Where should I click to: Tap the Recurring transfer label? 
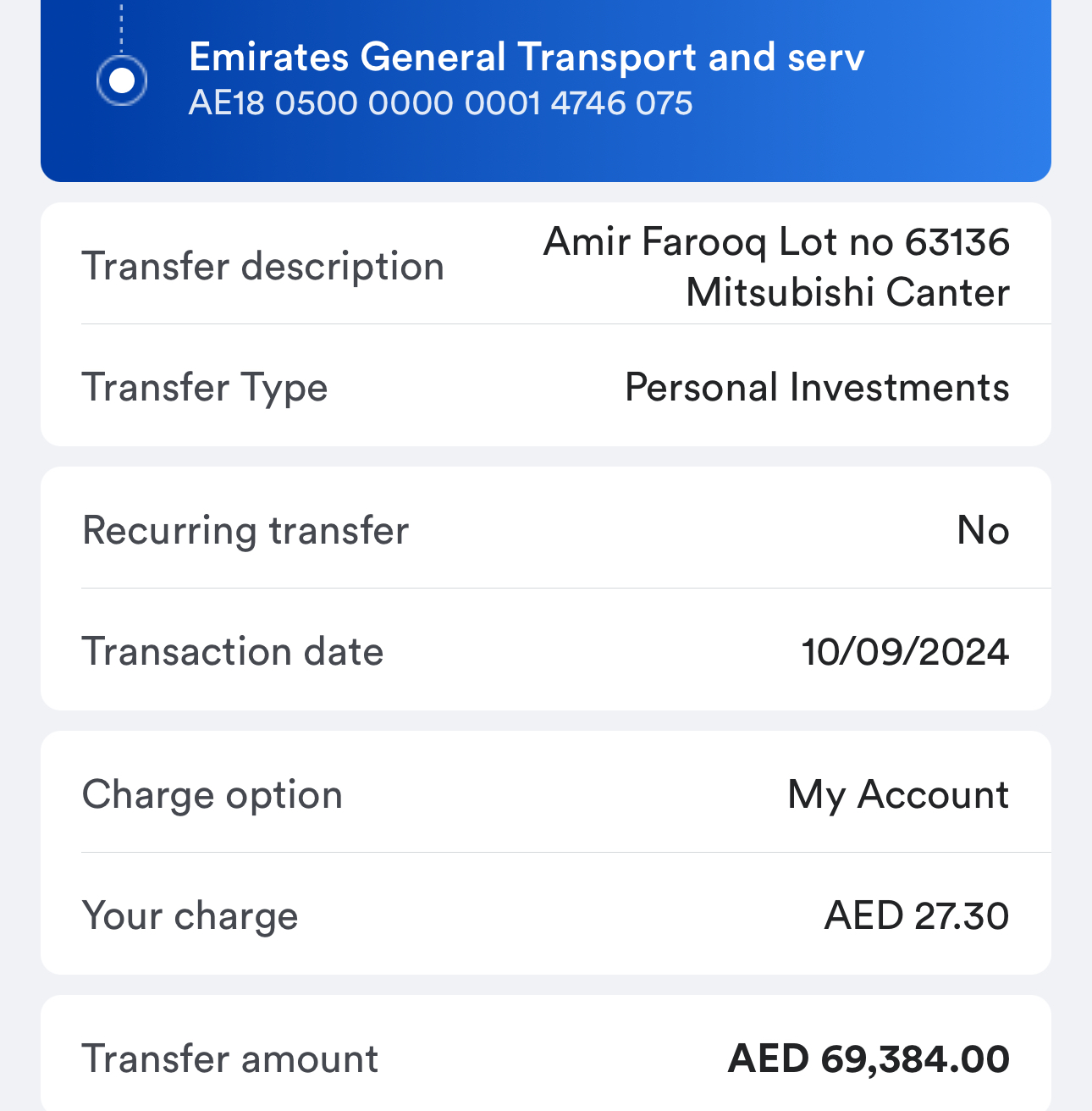click(x=245, y=531)
